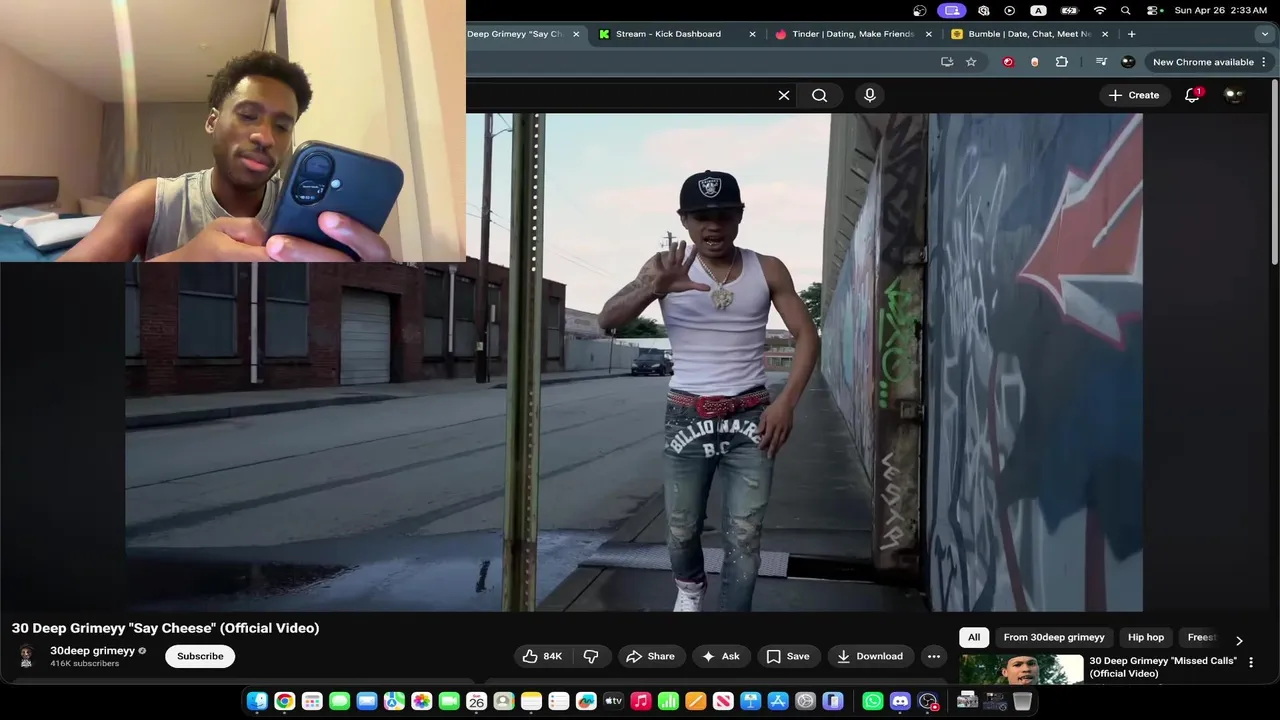Open the 30deep grimeyy channel avatar
Screen dimensions: 1280x720
click(x=27, y=656)
